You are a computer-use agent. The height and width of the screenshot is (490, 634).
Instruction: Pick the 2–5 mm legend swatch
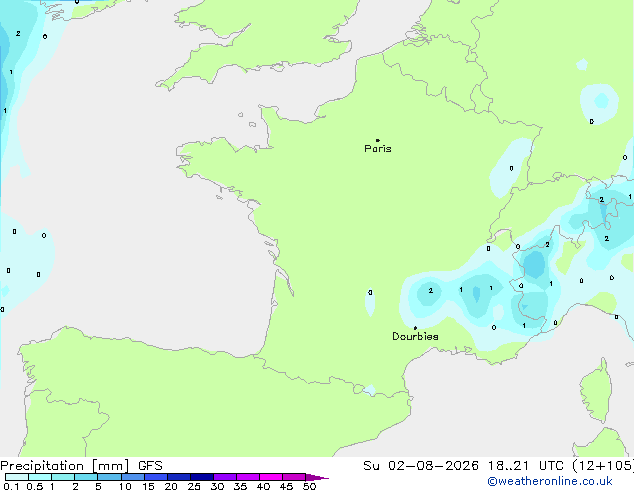(x=86, y=477)
